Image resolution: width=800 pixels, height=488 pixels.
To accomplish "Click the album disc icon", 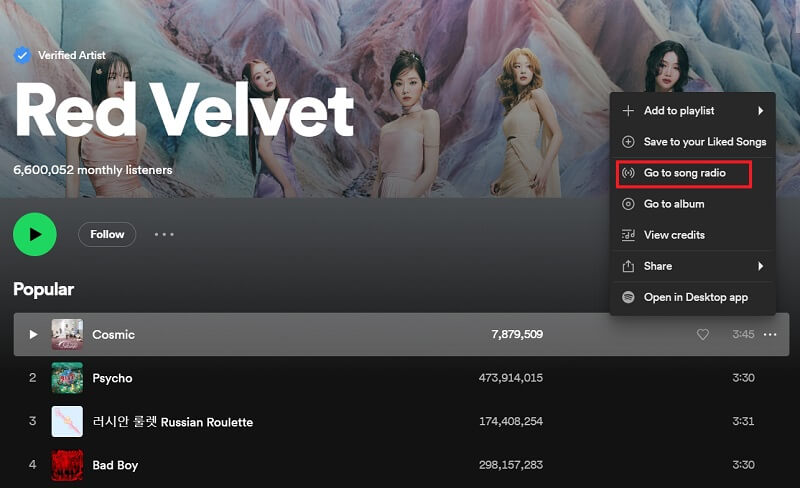I will pos(628,204).
